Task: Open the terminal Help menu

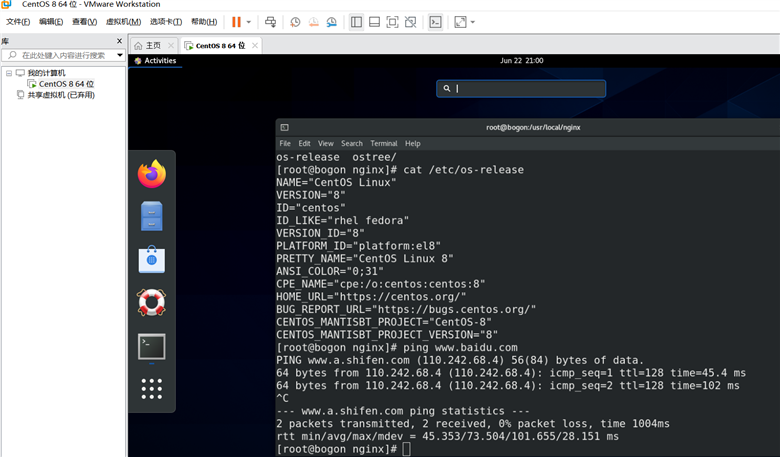Action: pyautogui.click(x=412, y=143)
